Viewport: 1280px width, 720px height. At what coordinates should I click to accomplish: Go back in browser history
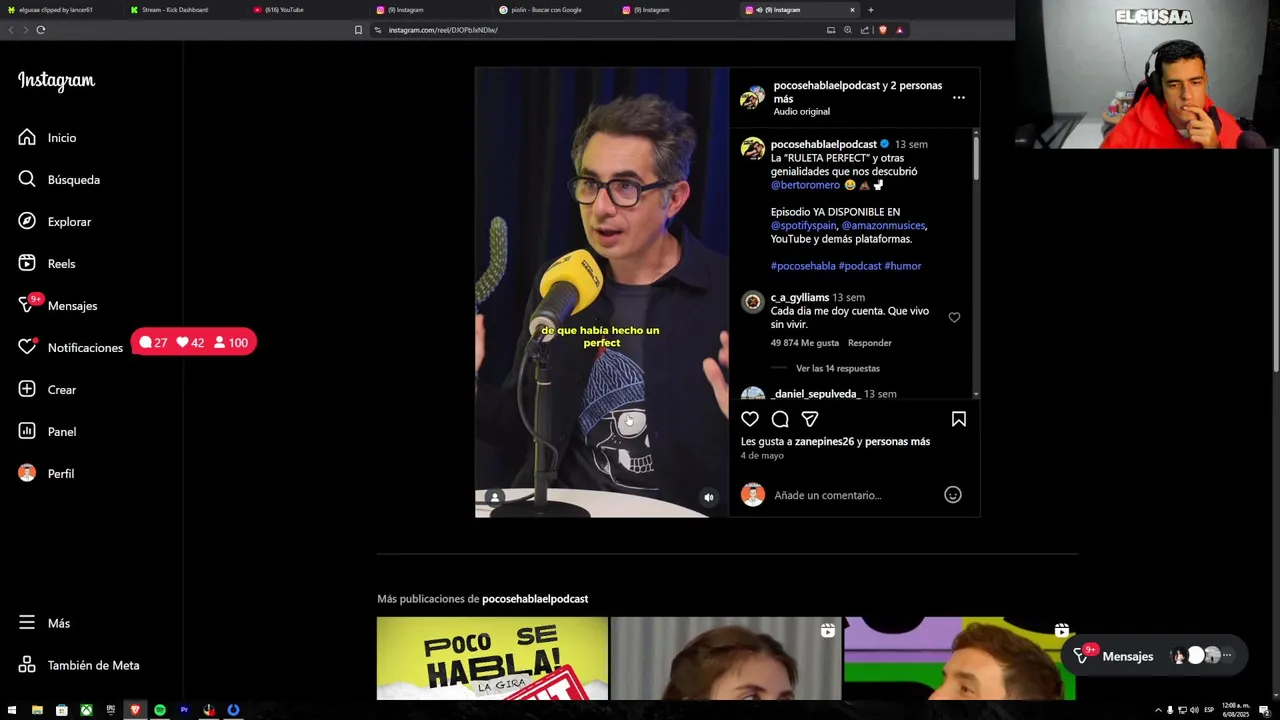(x=11, y=30)
